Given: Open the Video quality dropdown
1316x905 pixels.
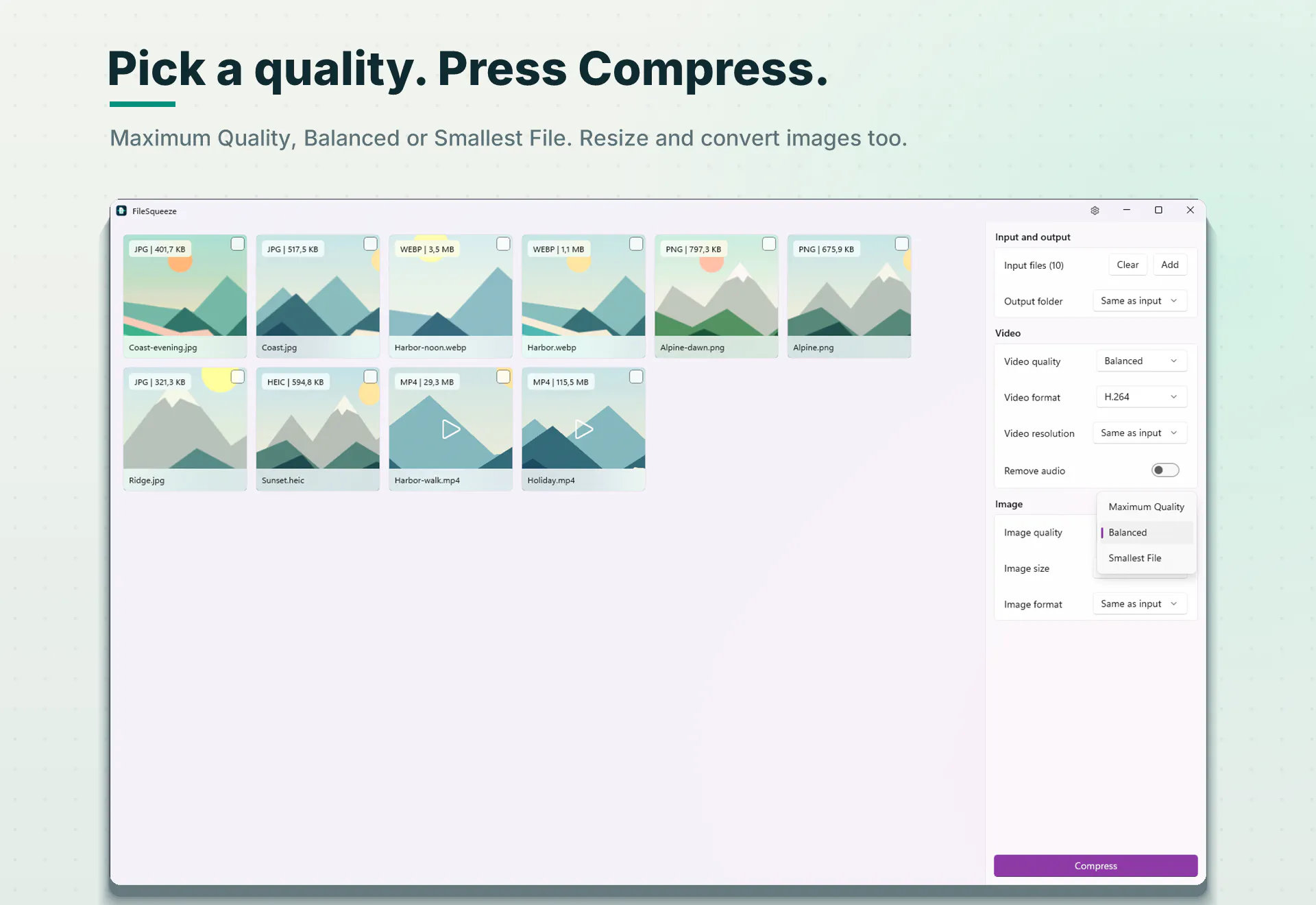Looking at the screenshot, I should 1141,361.
